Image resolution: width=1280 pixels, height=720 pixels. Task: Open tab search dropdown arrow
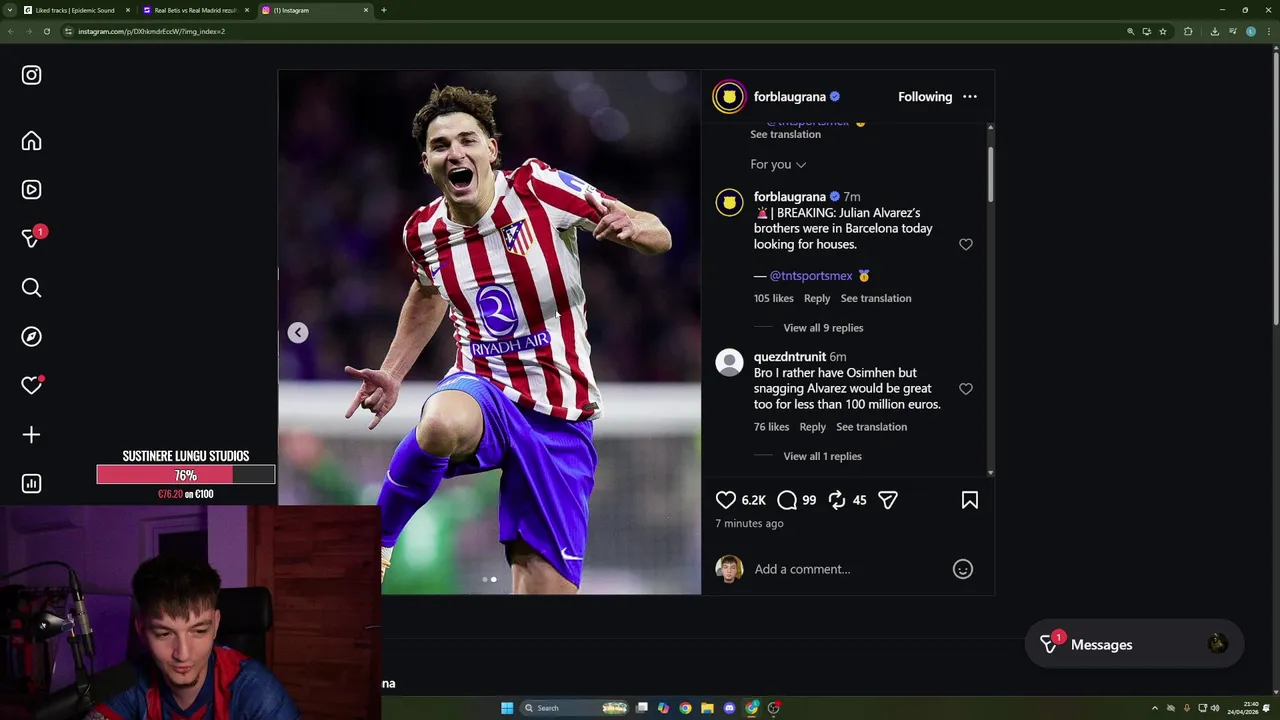[10, 10]
